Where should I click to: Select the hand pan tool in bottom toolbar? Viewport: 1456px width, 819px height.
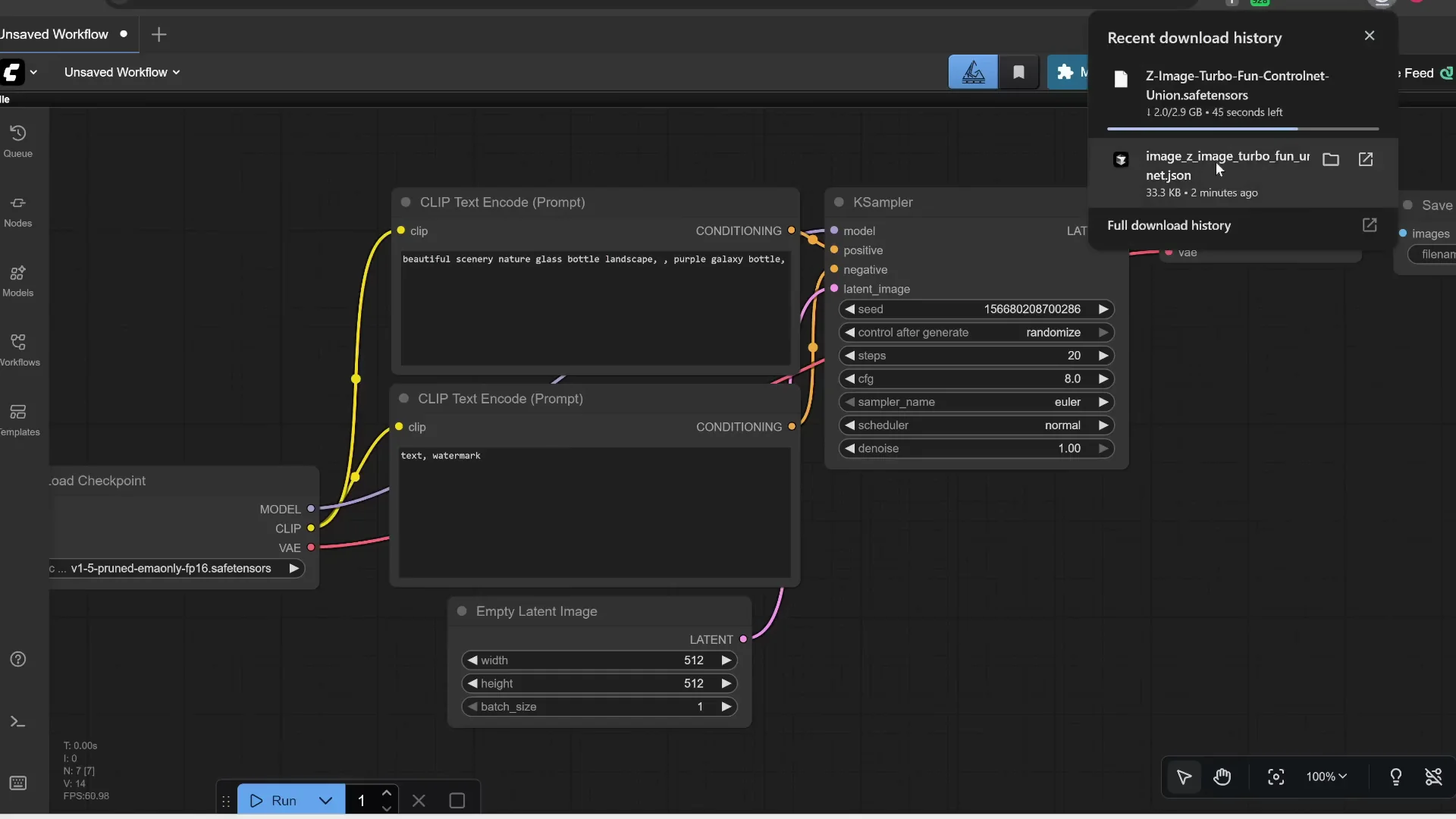(1222, 777)
